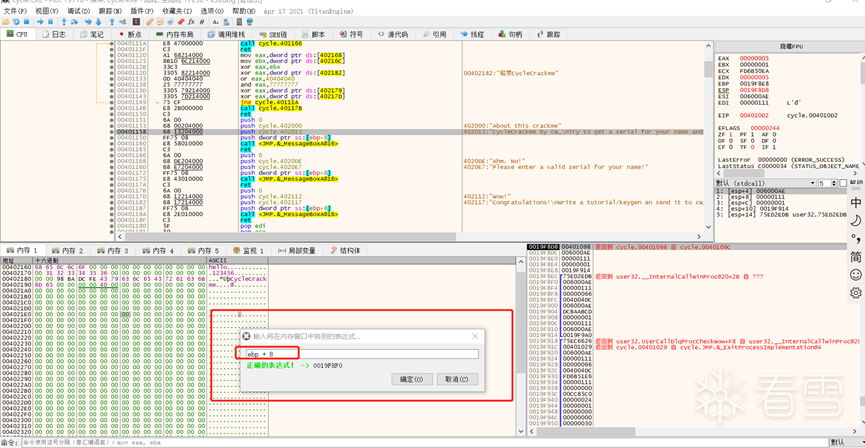Click the open file folder toolbar icon
Image resolution: width=865 pixels, height=448 pixels.
pyautogui.click(x=6, y=22)
